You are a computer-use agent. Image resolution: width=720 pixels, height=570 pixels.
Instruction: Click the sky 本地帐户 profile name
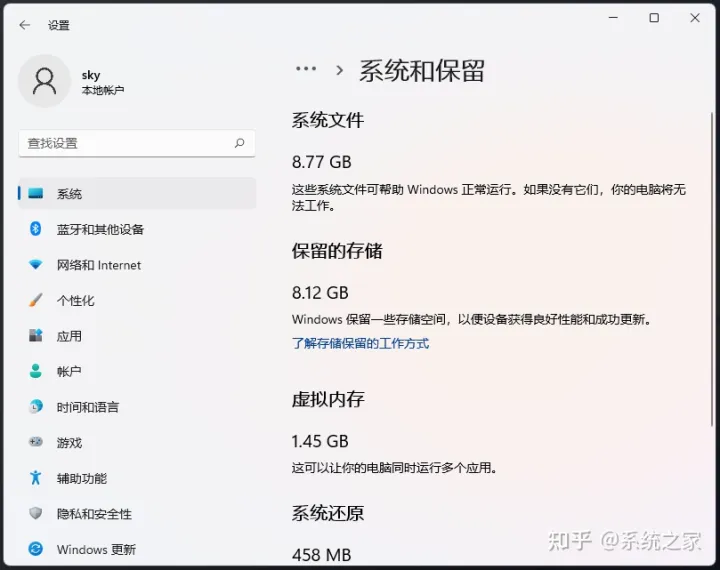[x=103, y=82]
